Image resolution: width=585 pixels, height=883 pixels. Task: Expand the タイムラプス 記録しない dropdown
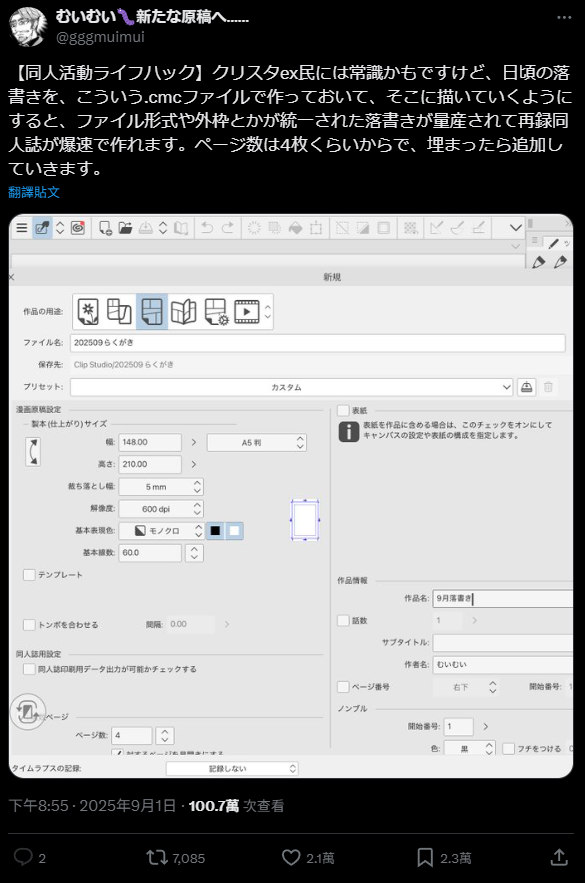pyautogui.click(x=232, y=768)
